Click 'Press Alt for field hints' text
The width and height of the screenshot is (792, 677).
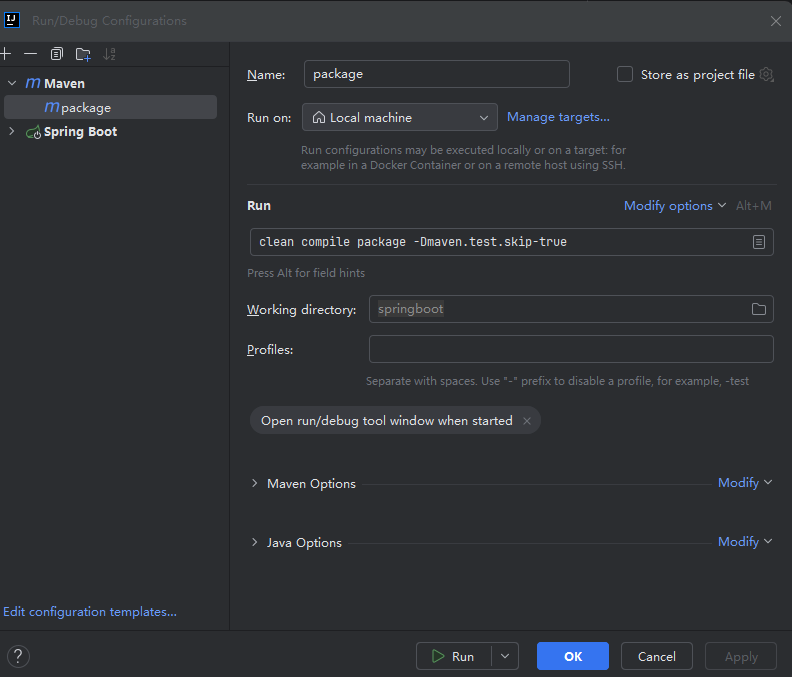click(x=306, y=273)
